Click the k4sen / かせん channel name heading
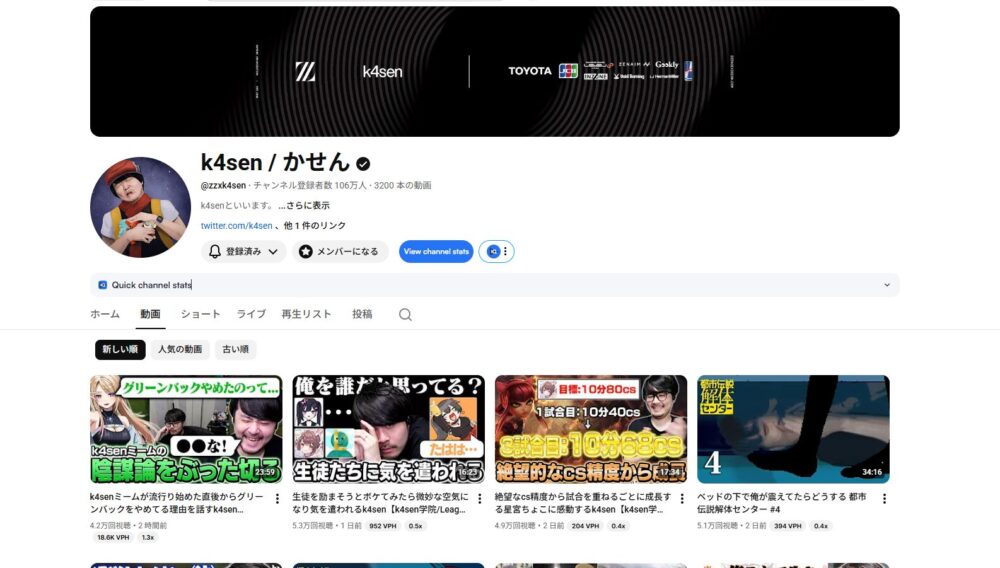 point(275,163)
